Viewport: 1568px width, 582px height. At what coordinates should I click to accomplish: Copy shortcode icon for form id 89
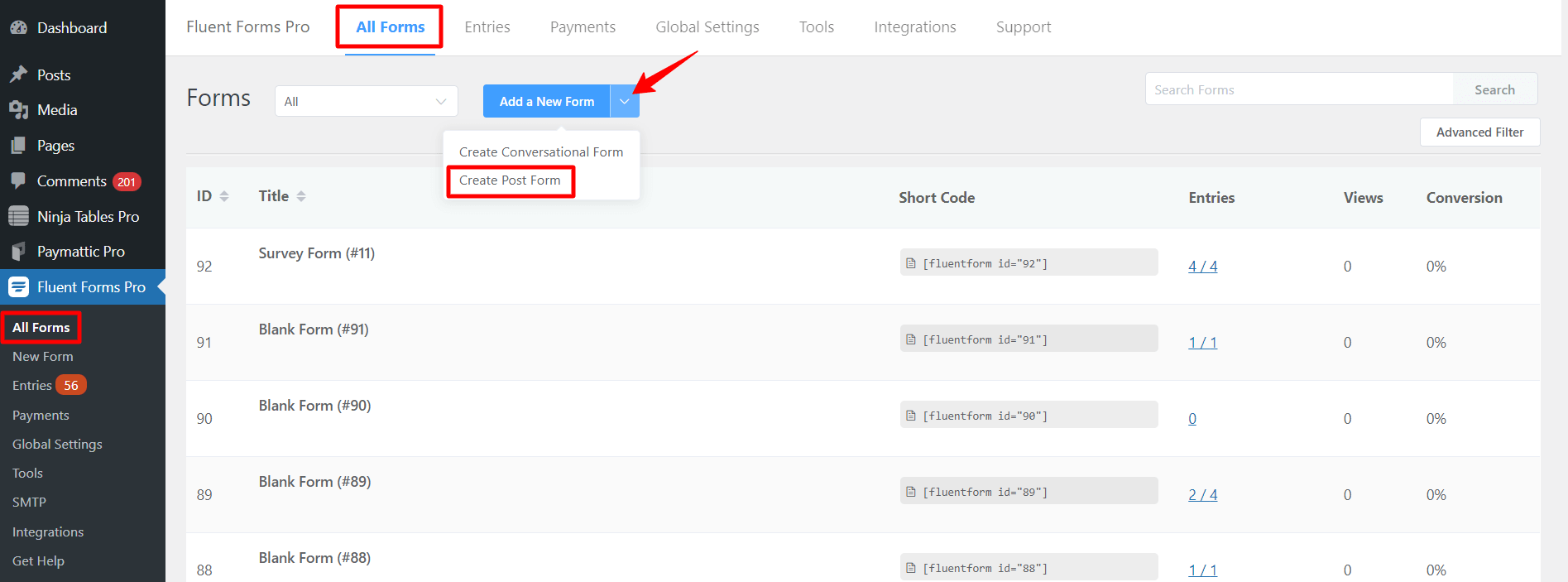click(911, 492)
